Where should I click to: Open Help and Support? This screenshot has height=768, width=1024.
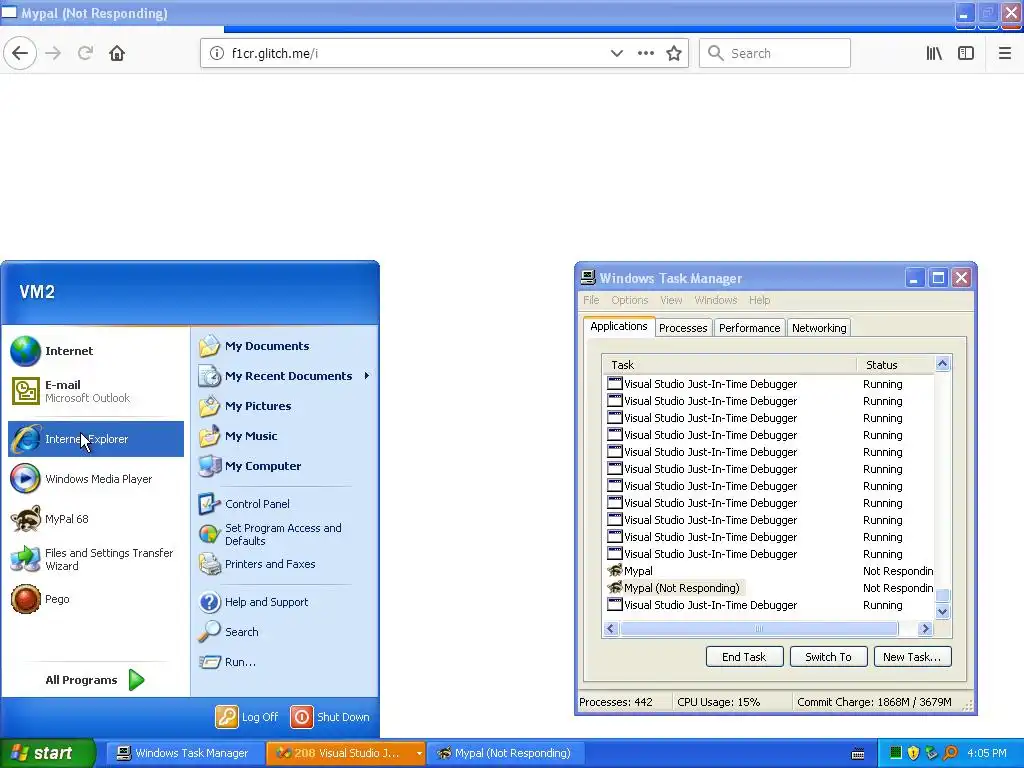pos(285,602)
